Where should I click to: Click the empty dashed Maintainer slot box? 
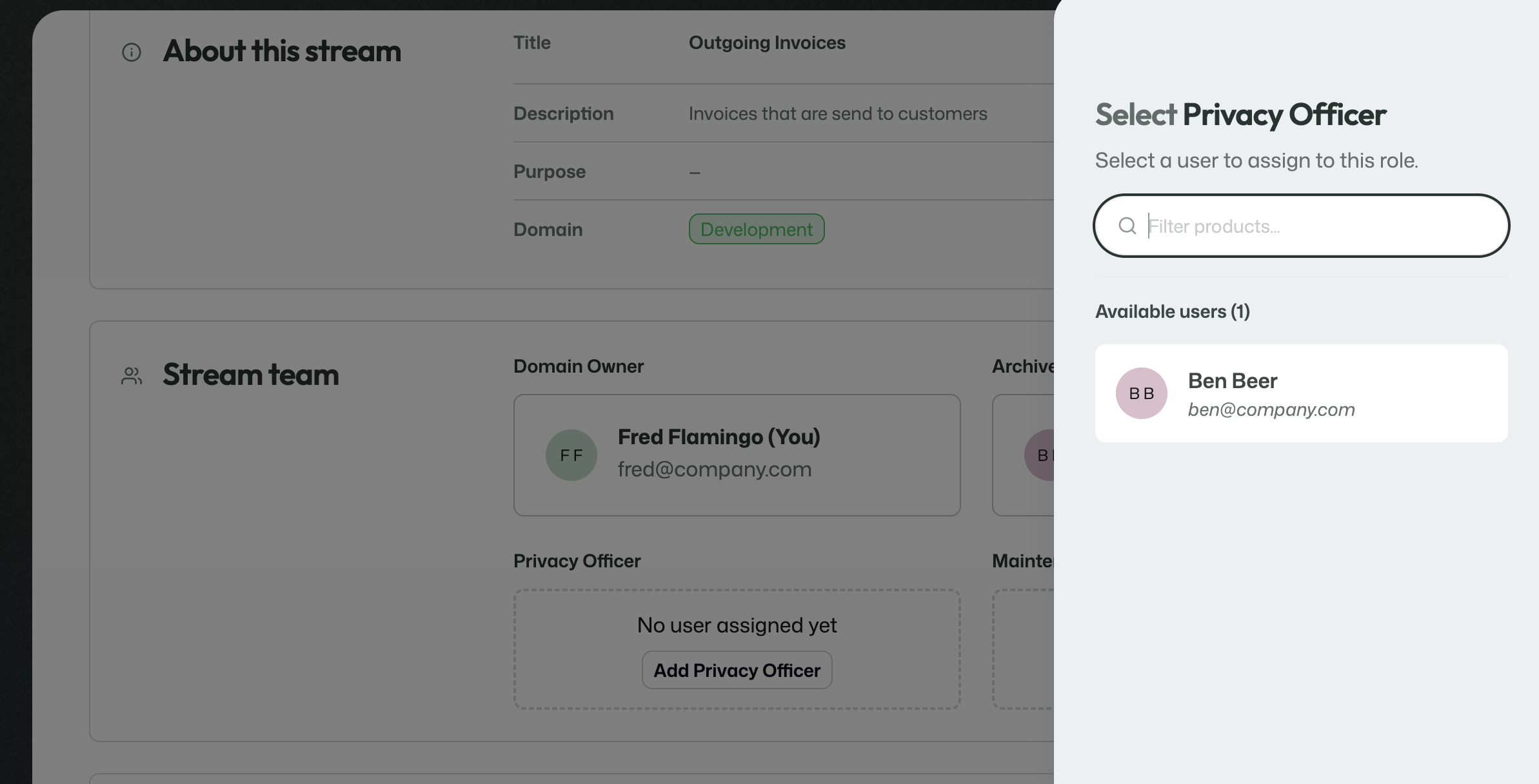click(x=1024, y=649)
